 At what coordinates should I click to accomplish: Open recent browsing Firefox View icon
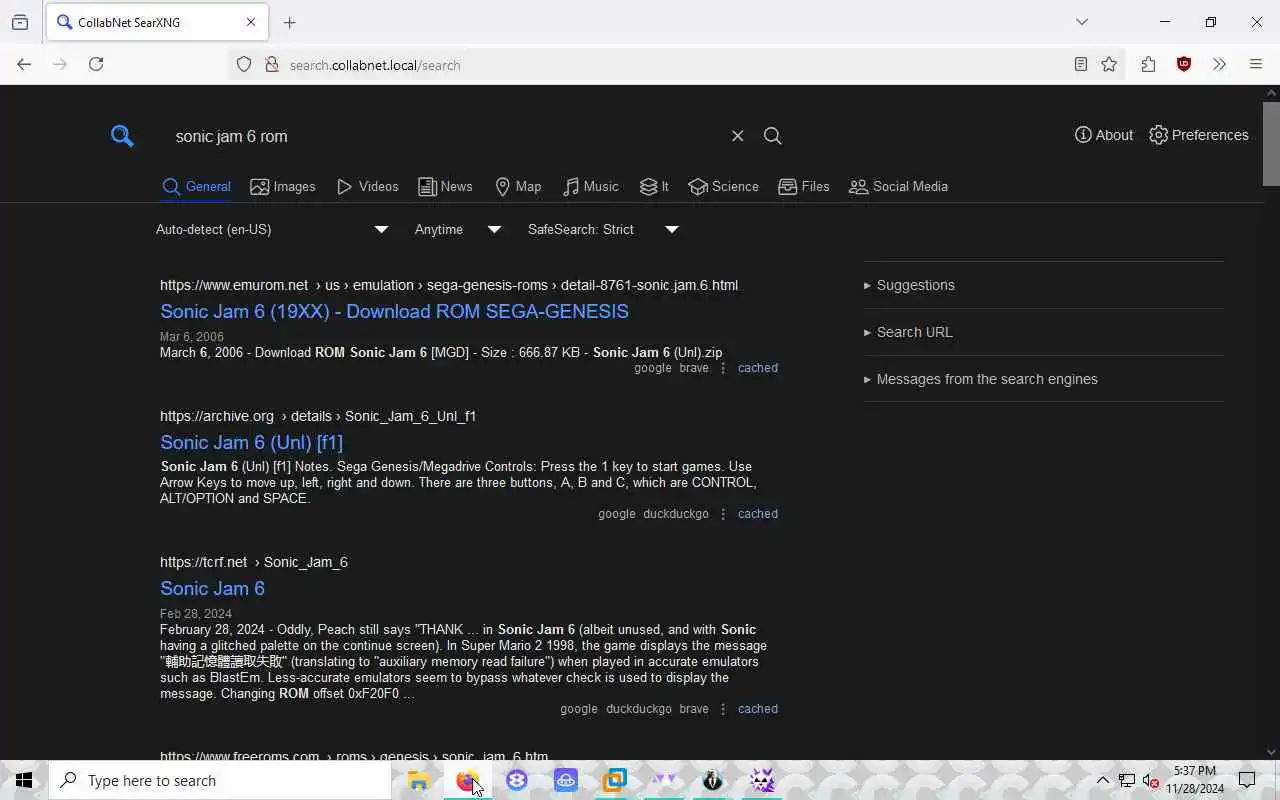(x=20, y=22)
